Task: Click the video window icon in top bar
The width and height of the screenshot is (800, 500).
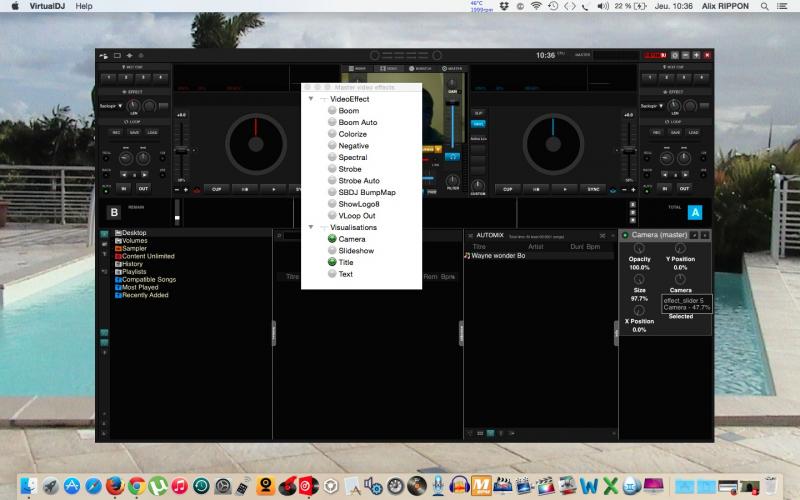Action: (117, 55)
